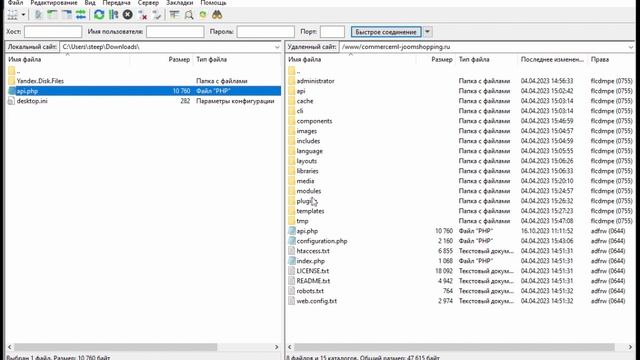Screen dimensions: 640x360
Task: Refresh file and folder lists
Action: tap(99, 15)
